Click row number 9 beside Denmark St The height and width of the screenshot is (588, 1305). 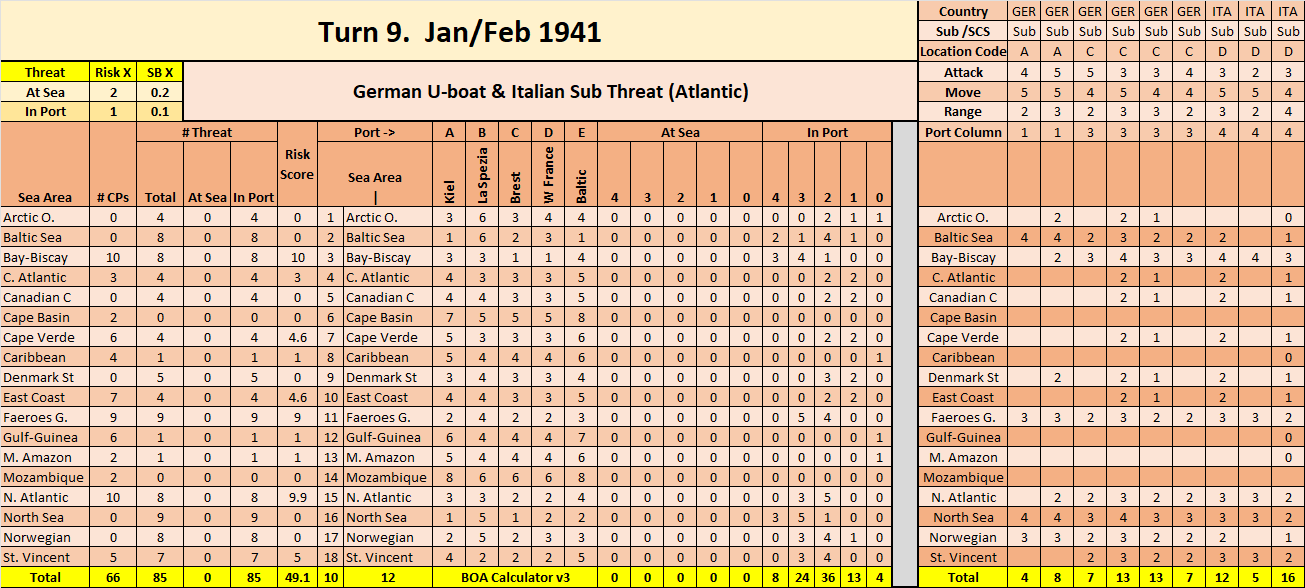[x=330, y=377]
